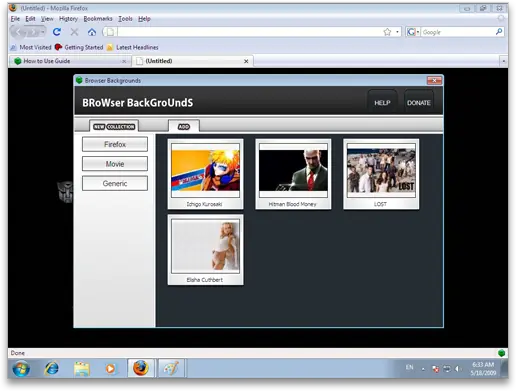This screenshot has height=391, width=516.
Task: Click in the Google search box
Action: coord(458,32)
